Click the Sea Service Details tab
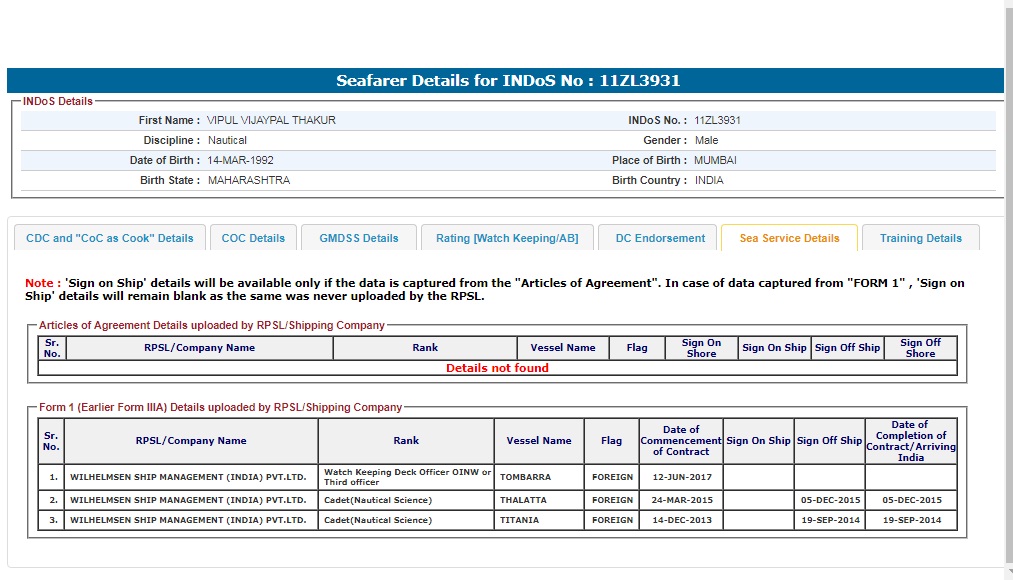This screenshot has height=580, width=1013. click(x=789, y=238)
